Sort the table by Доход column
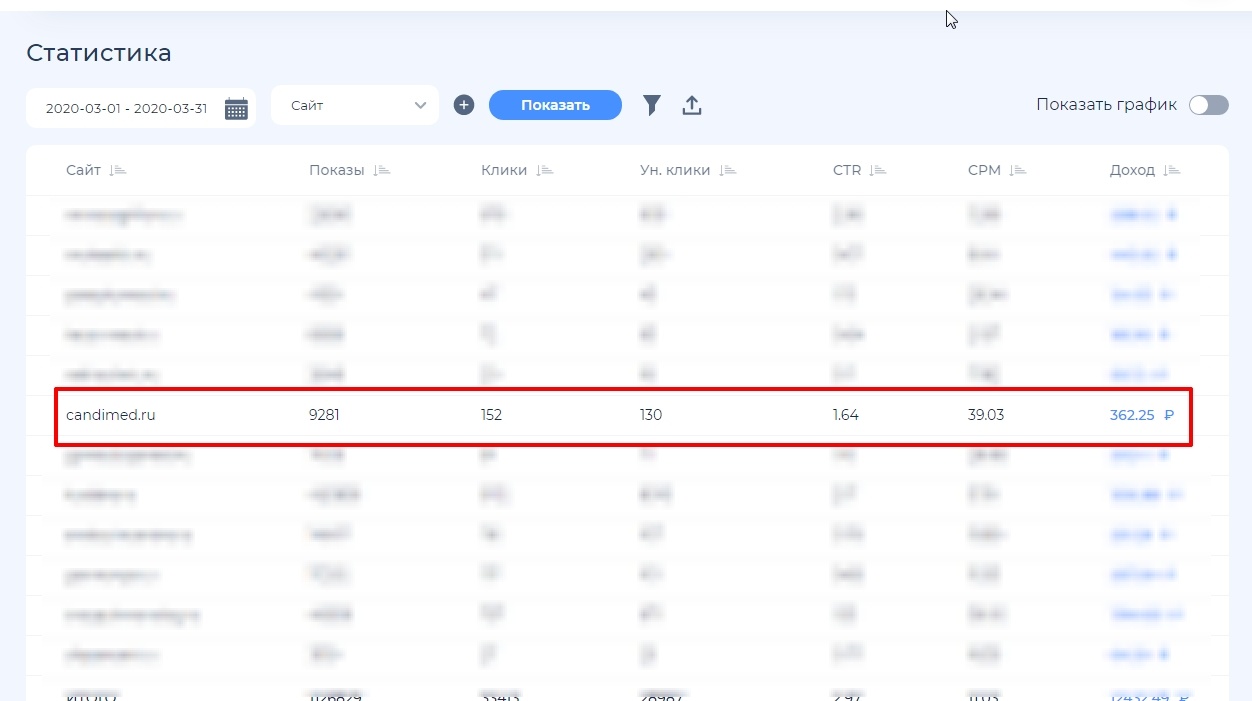 coord(1145,170)
